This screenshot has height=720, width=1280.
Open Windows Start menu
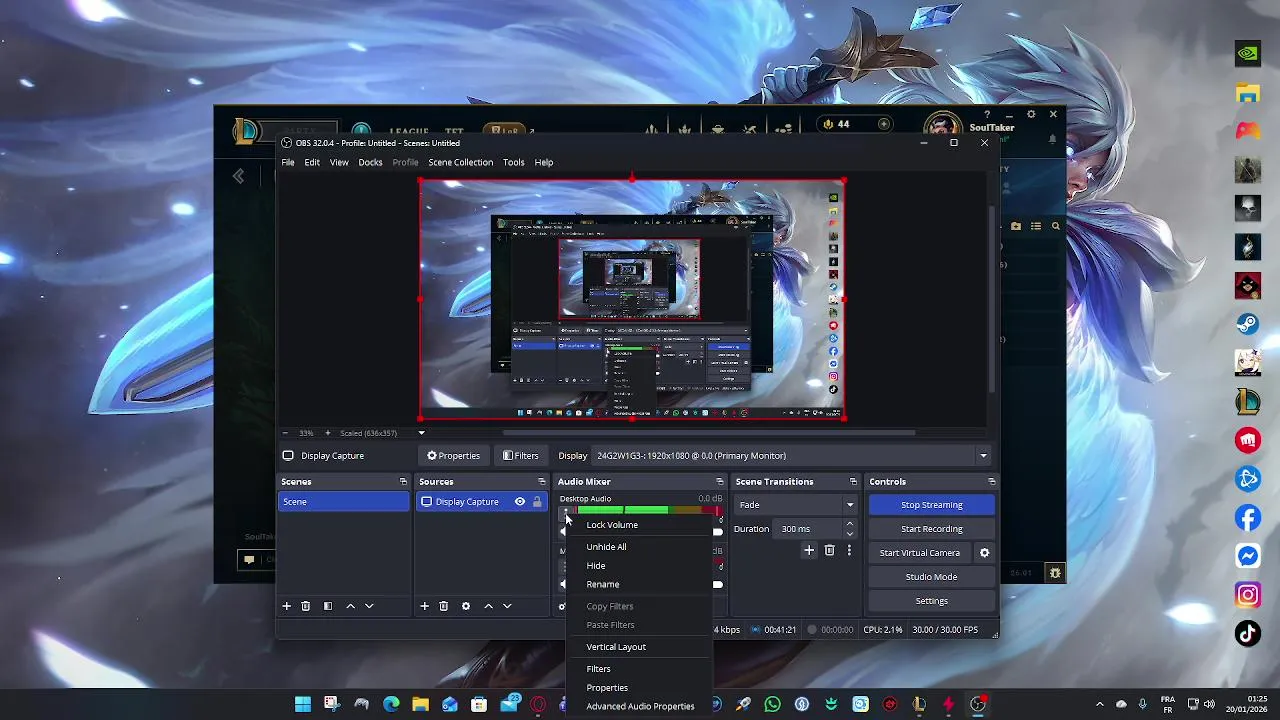tap(302, 705)
